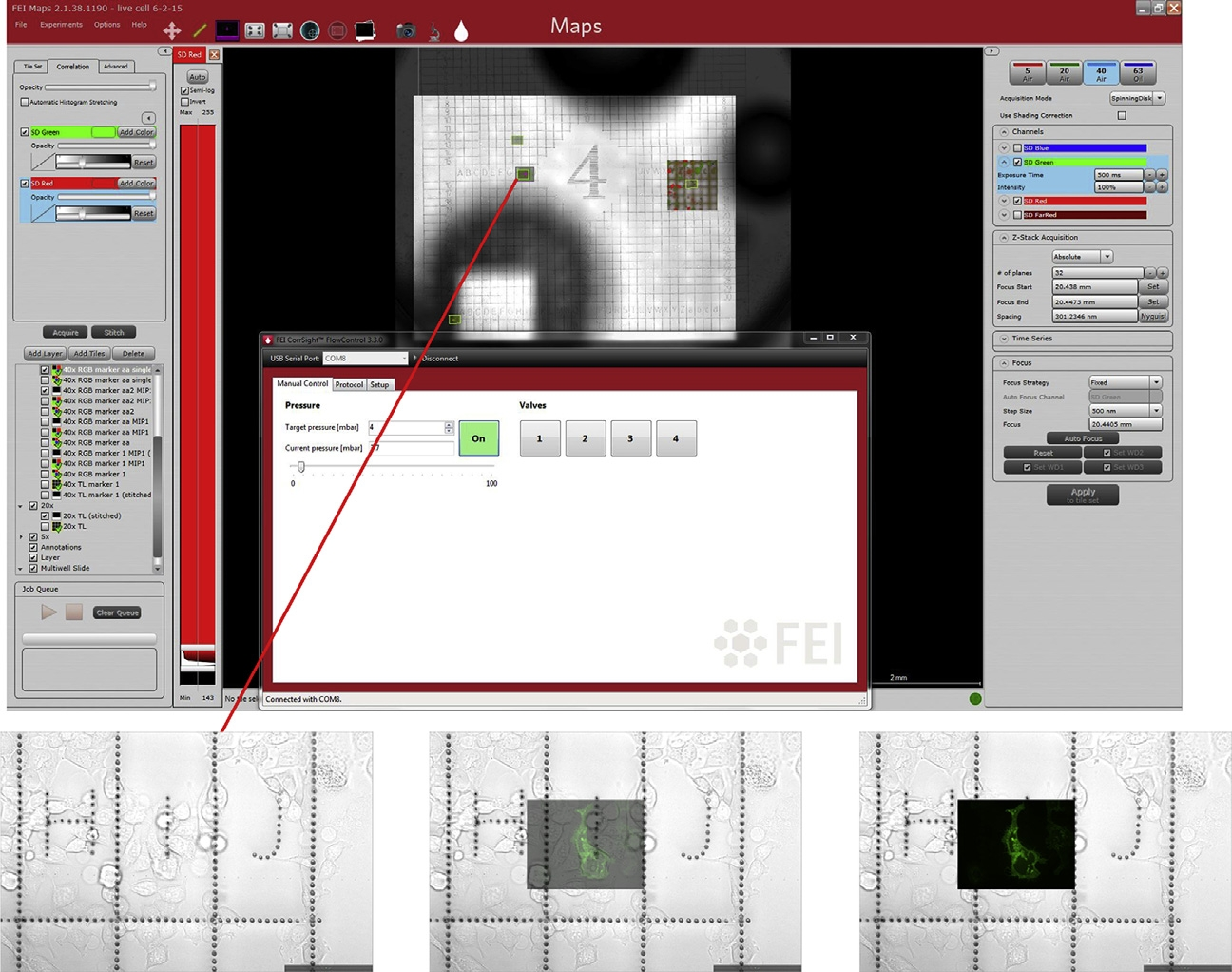Collapse the Channels section

(1004, 132)
